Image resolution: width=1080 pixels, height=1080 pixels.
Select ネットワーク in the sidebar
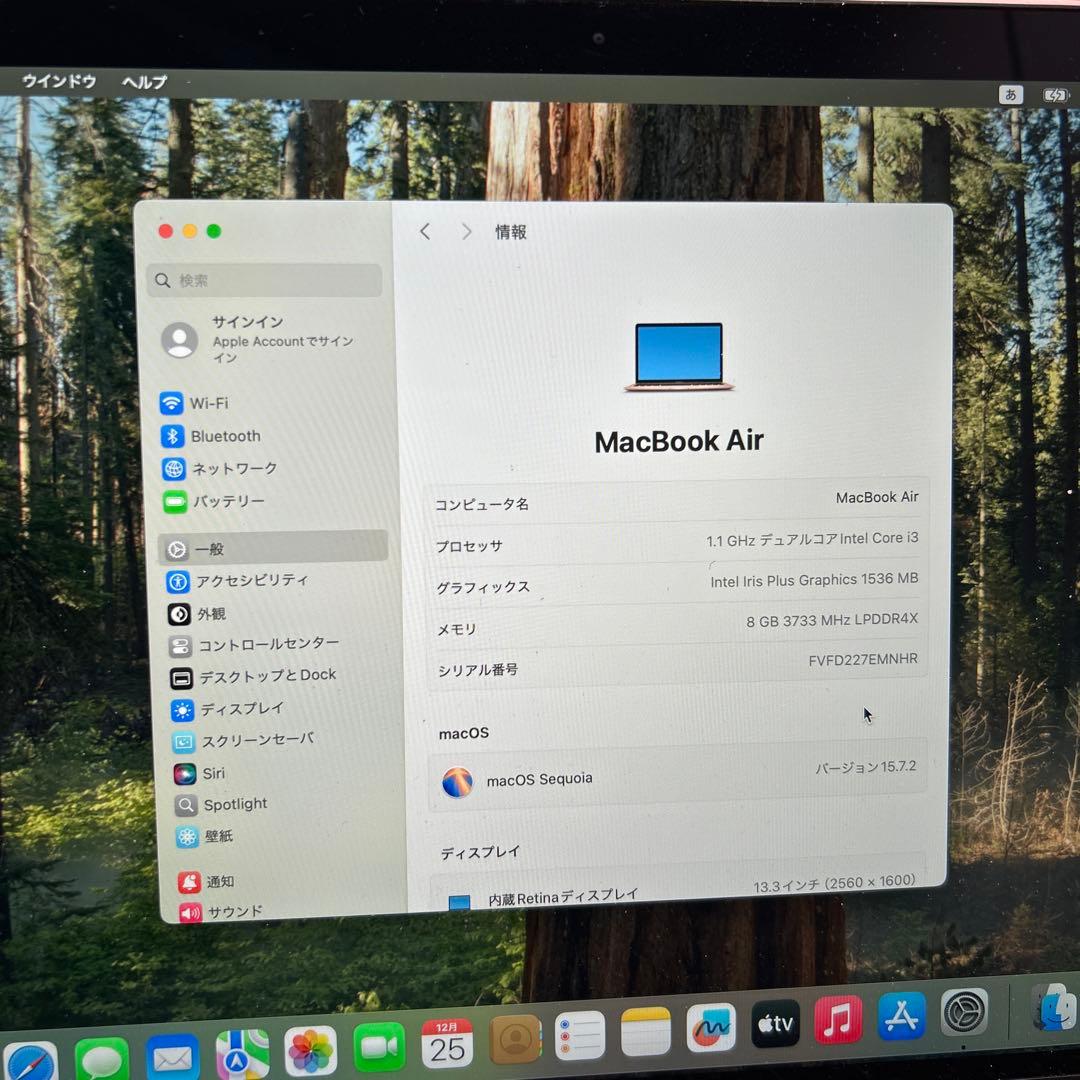220,469
